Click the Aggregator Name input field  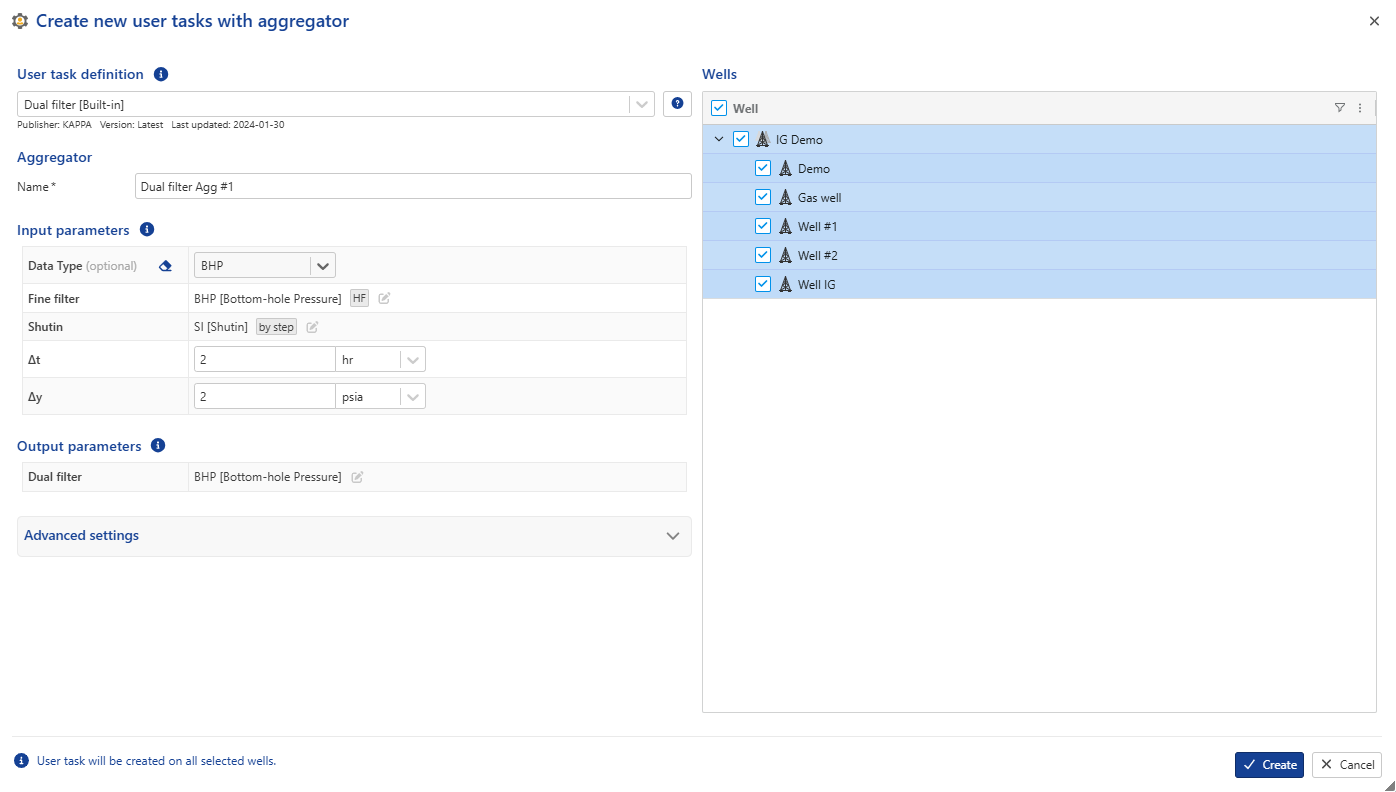[413, 185]
